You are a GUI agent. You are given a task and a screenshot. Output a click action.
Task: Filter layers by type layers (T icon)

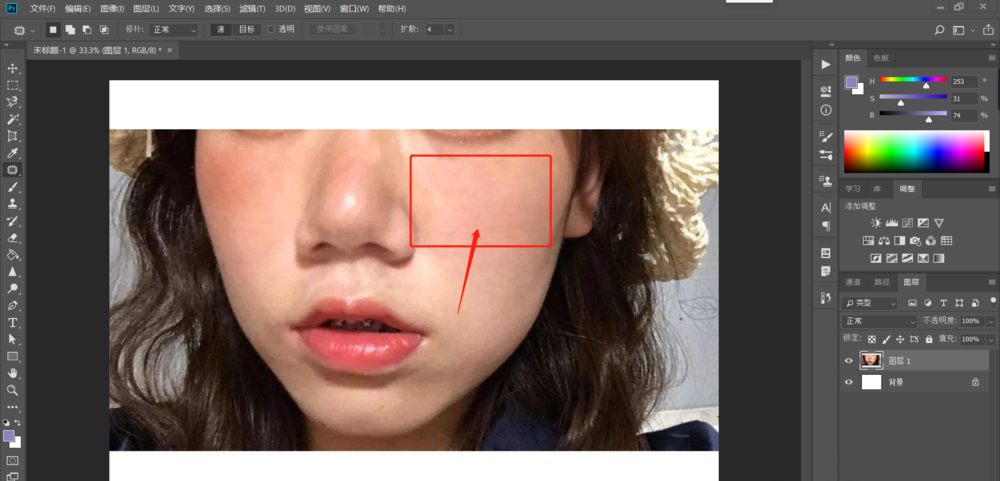pos(945,303)
